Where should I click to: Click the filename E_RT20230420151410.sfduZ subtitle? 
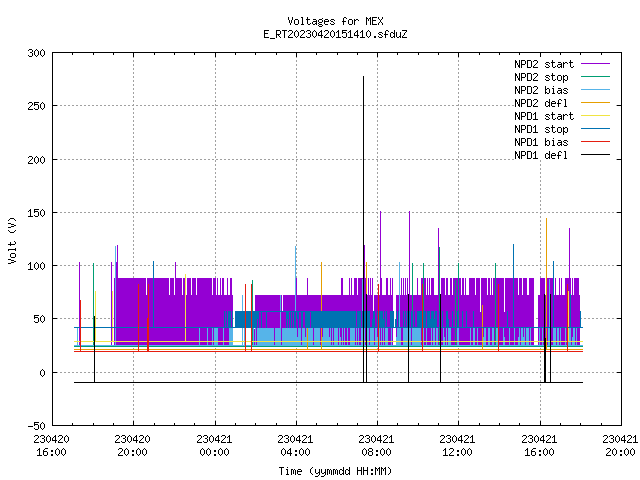pos(335,34)
